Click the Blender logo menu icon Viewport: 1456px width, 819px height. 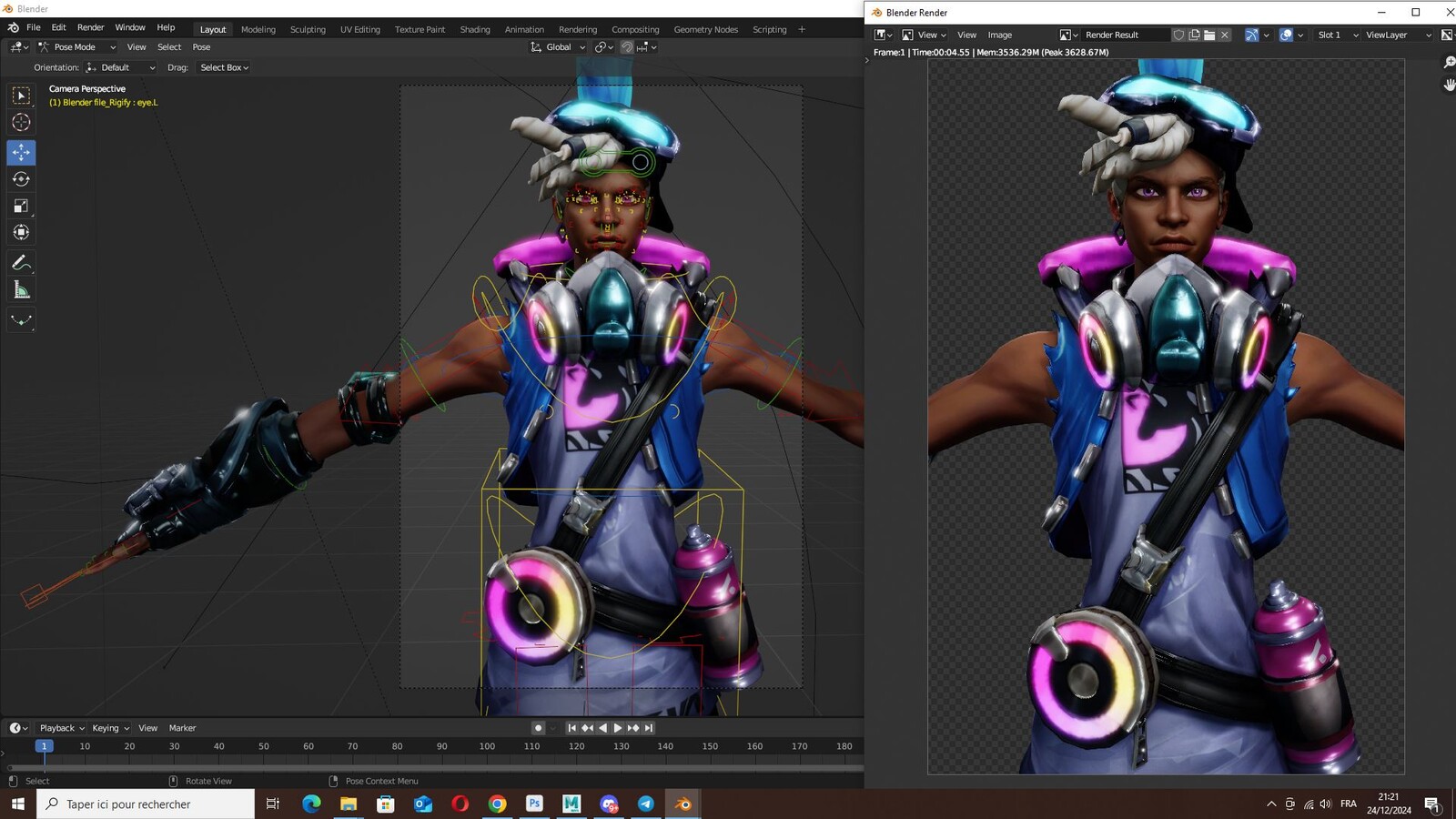click(x=13, y=28)
